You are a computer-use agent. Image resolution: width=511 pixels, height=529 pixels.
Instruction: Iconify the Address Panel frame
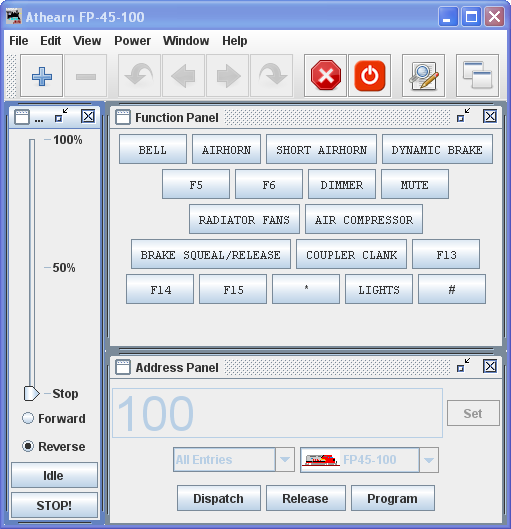[x=463, y=365]
